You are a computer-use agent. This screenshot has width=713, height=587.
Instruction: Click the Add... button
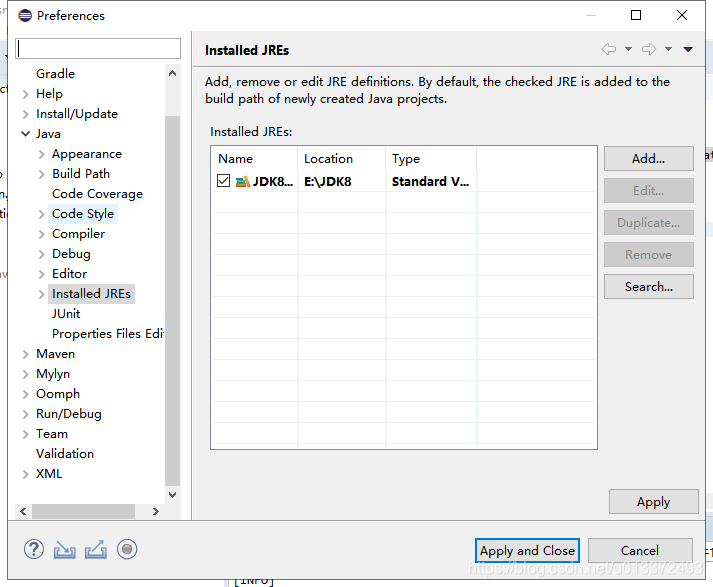point(648,159)
